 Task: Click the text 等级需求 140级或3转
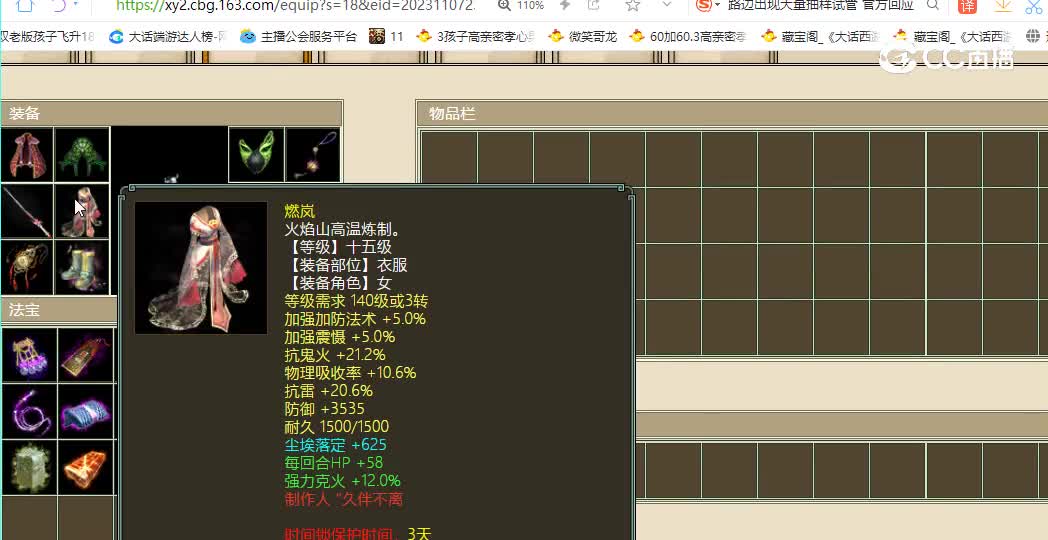point(356,301)
